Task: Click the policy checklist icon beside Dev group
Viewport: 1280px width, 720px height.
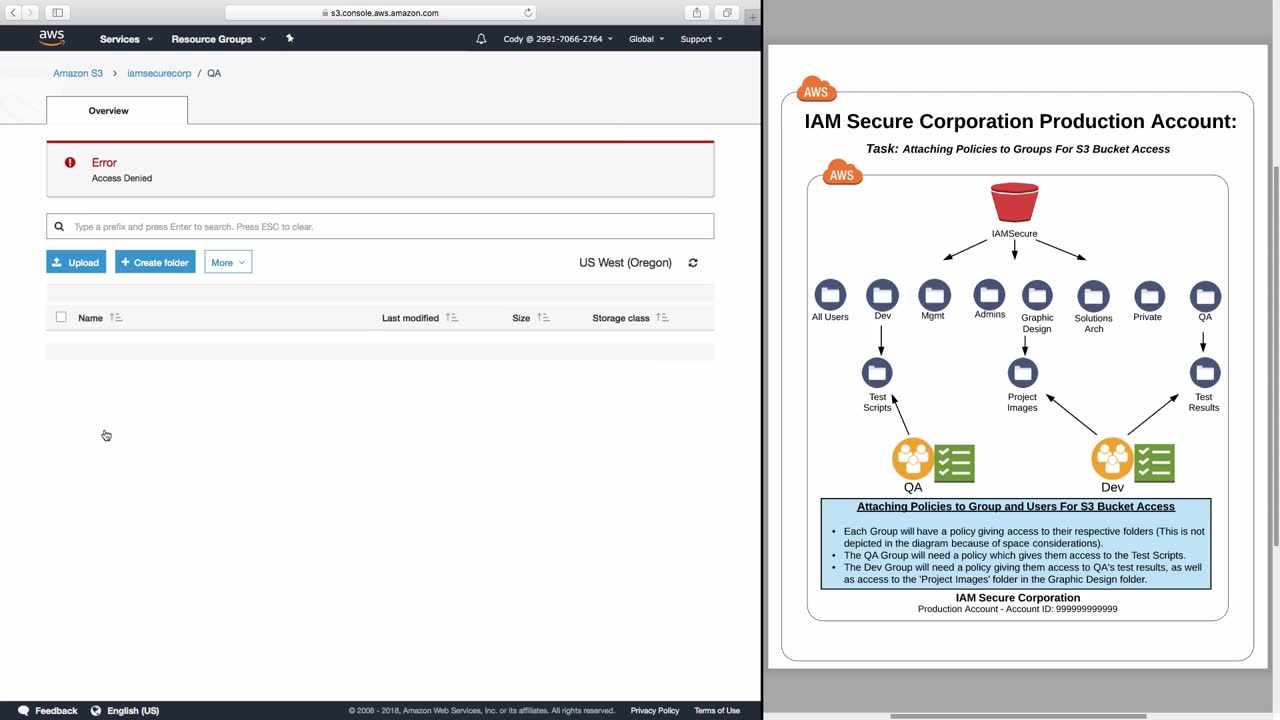Action: pyautogui.click(x=1154, y=463)
